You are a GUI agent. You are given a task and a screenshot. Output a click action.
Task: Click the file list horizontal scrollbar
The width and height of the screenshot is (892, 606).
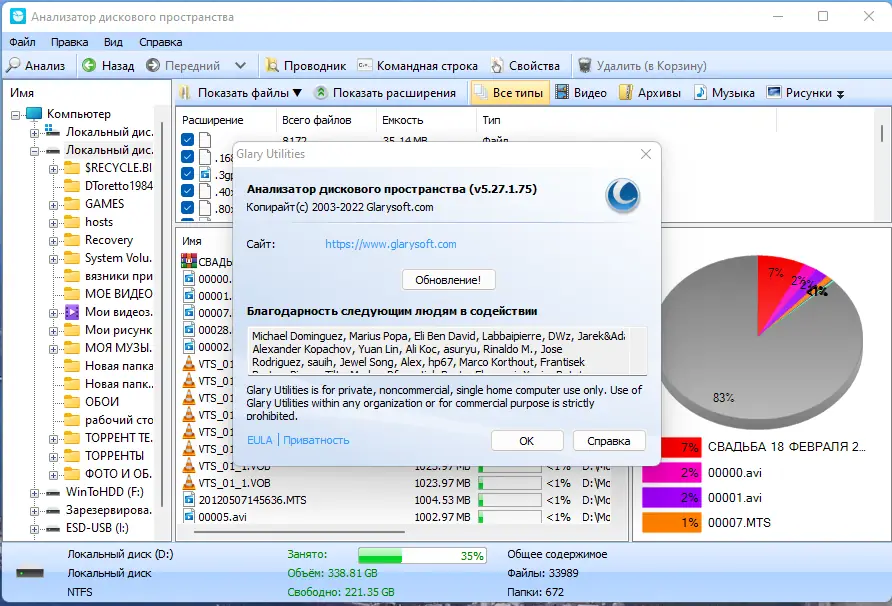(299, 532)
